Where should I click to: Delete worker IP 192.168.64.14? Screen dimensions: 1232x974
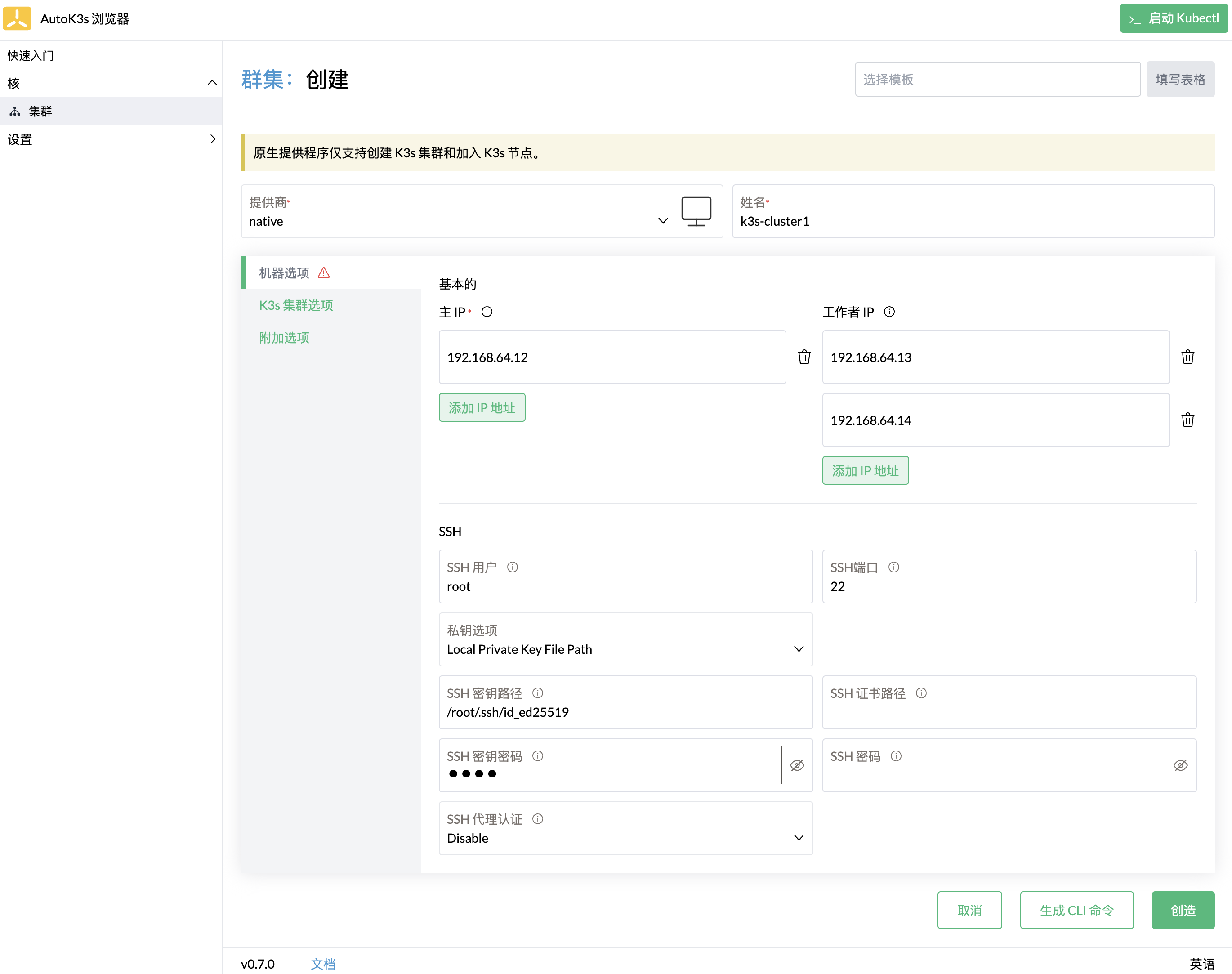tap(1187, 420)
